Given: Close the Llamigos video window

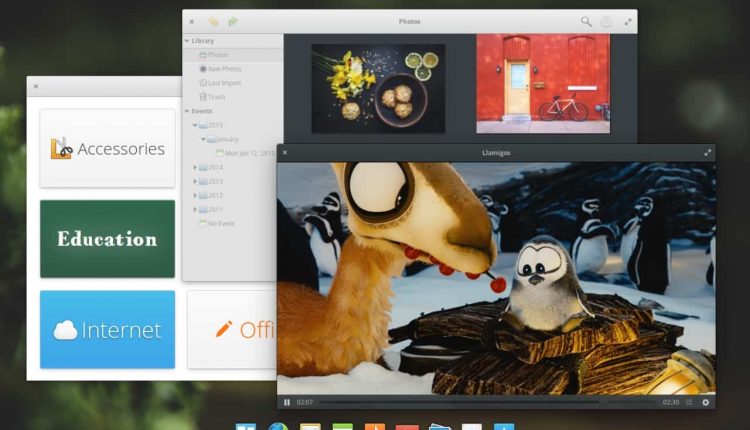Looking at the screenshot, I should point(285,153).
